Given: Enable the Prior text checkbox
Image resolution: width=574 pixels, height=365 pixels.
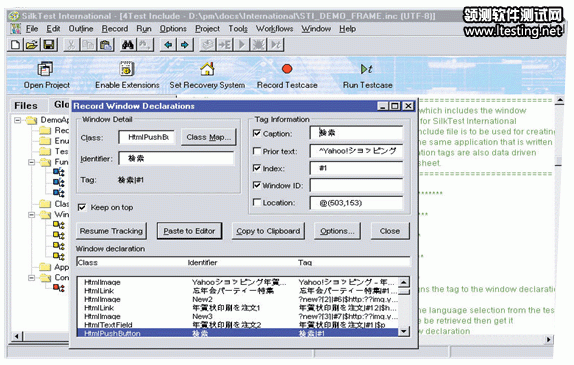Looking at the screenshot, I should [x=257, y=151].
